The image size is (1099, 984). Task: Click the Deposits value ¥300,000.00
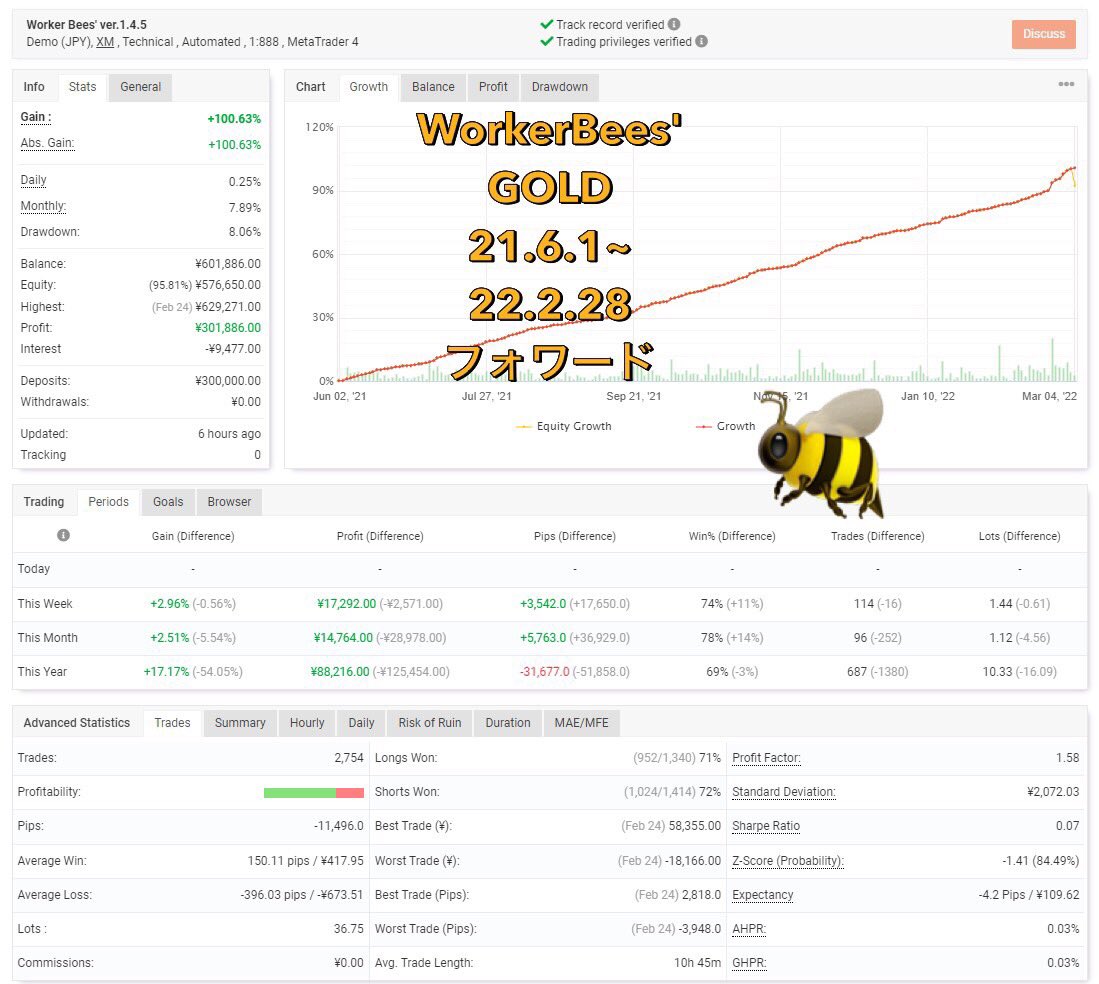click(228, 381)
